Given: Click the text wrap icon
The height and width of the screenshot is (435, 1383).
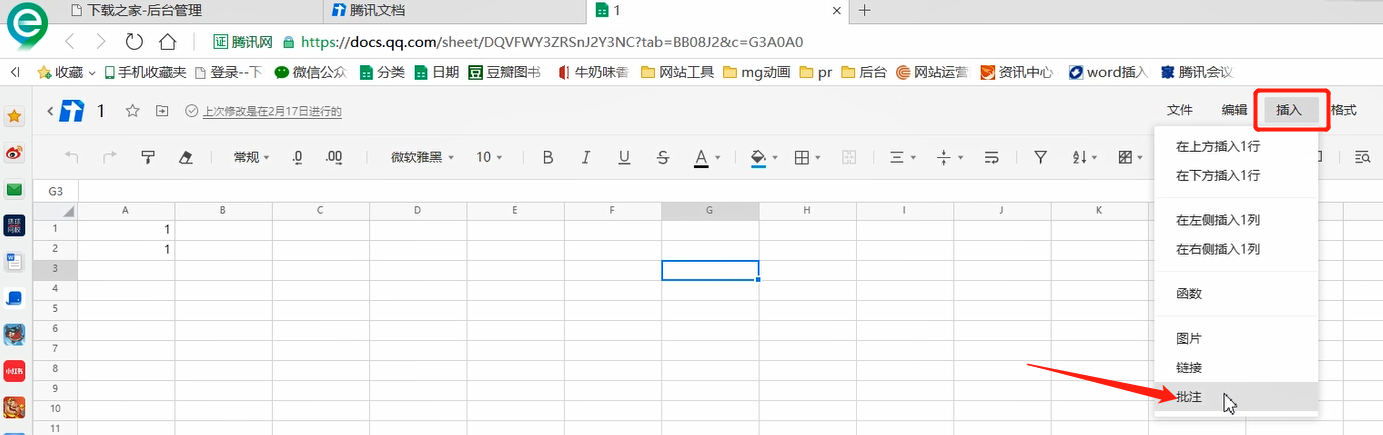Looking at the screenshot, I should (992, 157).
